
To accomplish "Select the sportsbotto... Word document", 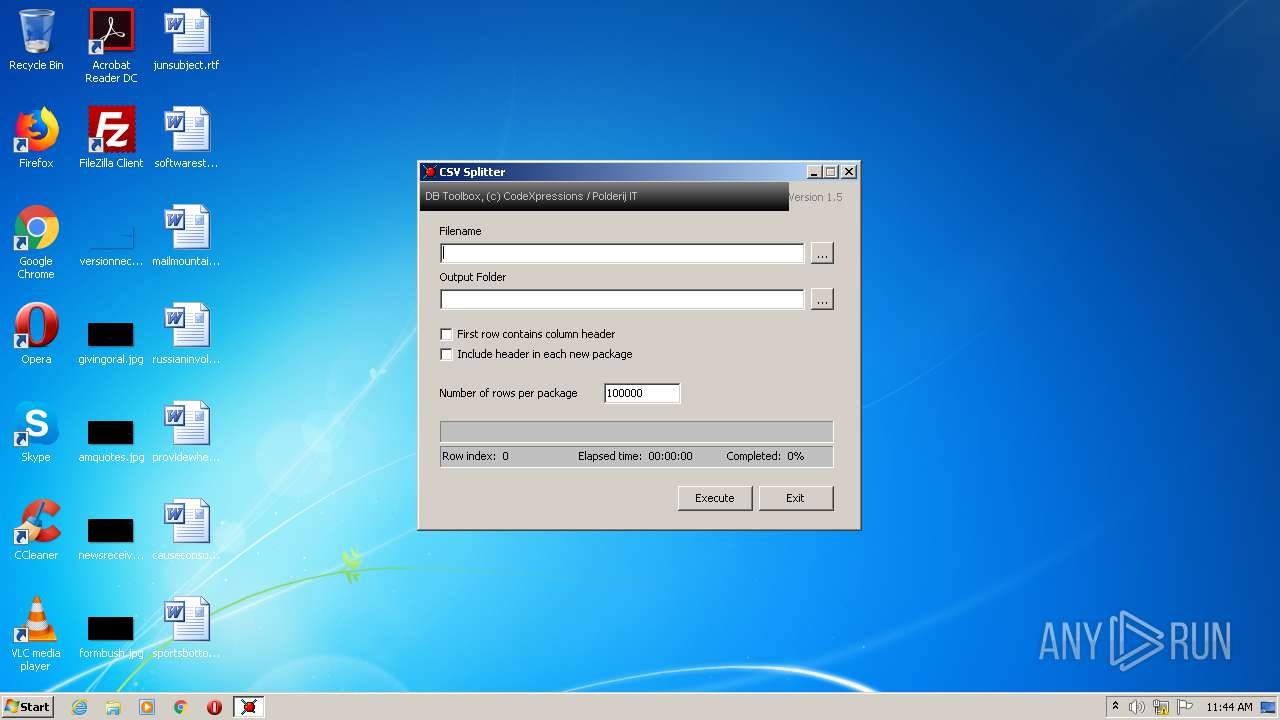I will [186, 629].
